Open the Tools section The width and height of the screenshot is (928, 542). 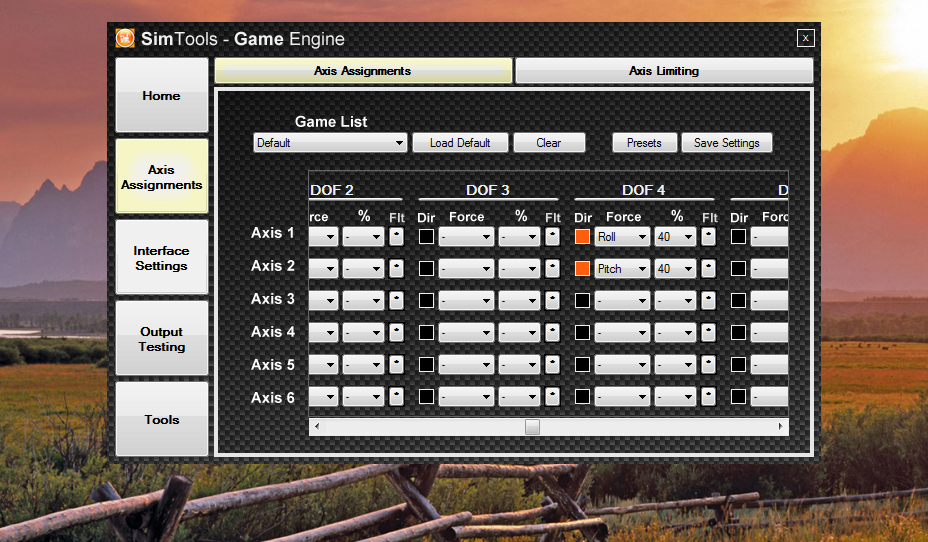162,420
